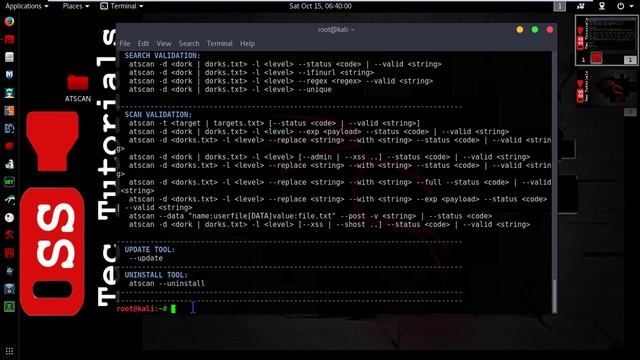Screen dimensions: 640x360
Task: Click the terminal title root@kali
Action: [x=336, y=29]
